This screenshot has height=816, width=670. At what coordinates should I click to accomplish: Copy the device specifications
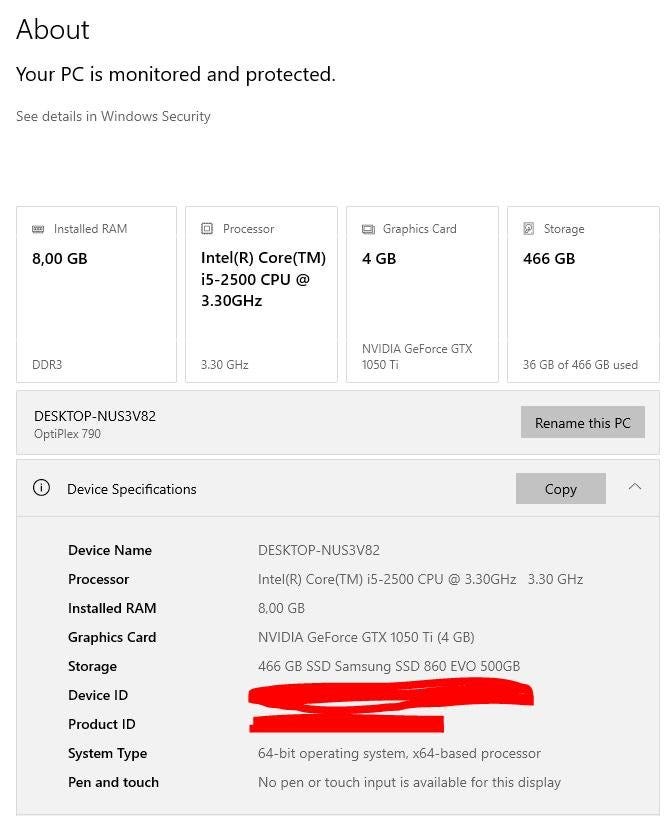click(x=560, y=489)
